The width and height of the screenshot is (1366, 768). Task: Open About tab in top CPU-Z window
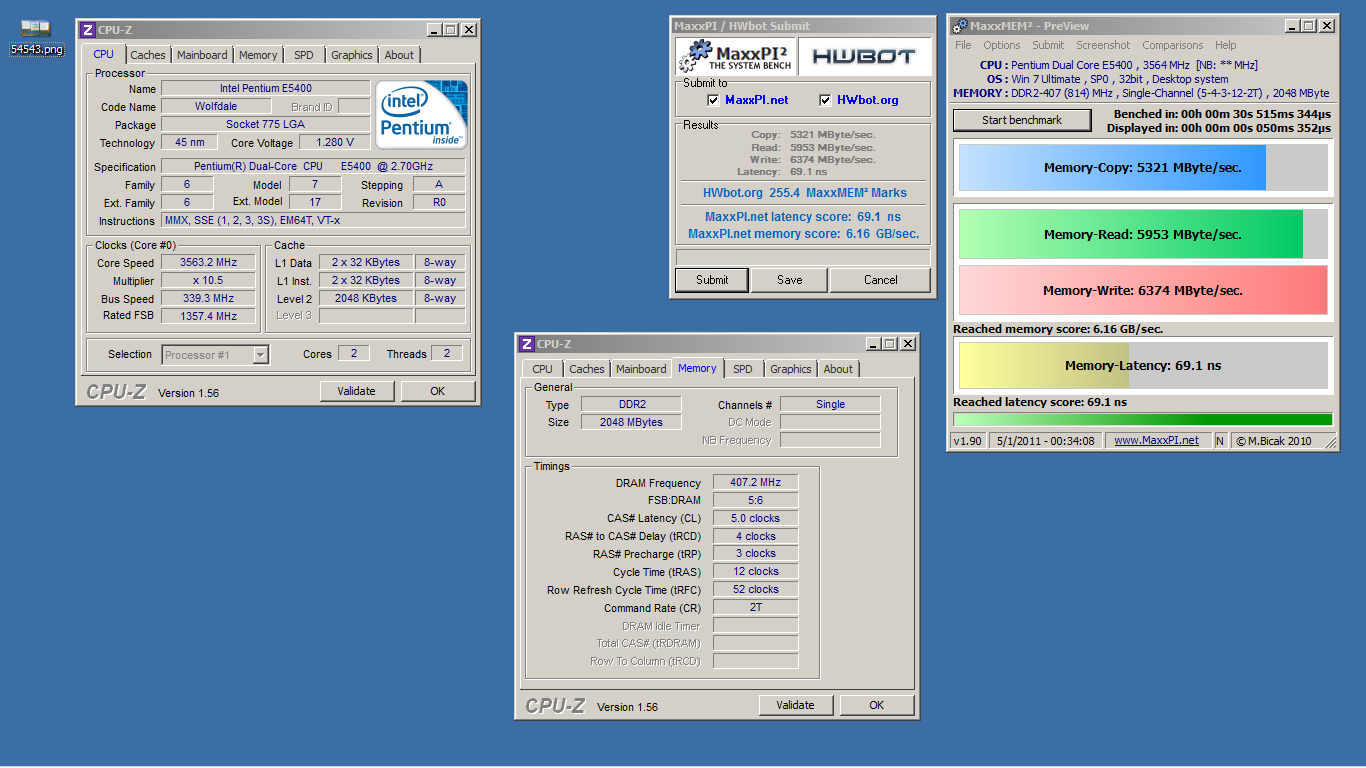coord(399,55)
